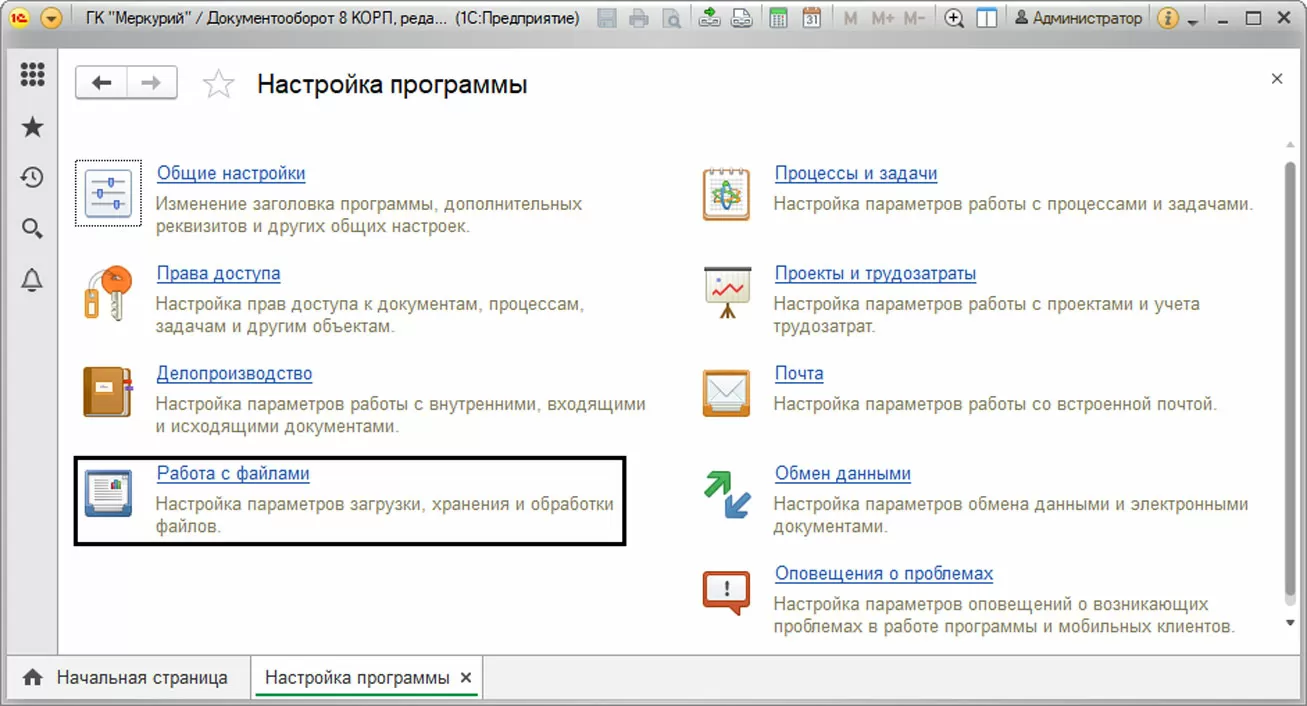Close the Настройка программы tab with X
The width and height of the screenshot is (1307, 706).
click(466, 678)
